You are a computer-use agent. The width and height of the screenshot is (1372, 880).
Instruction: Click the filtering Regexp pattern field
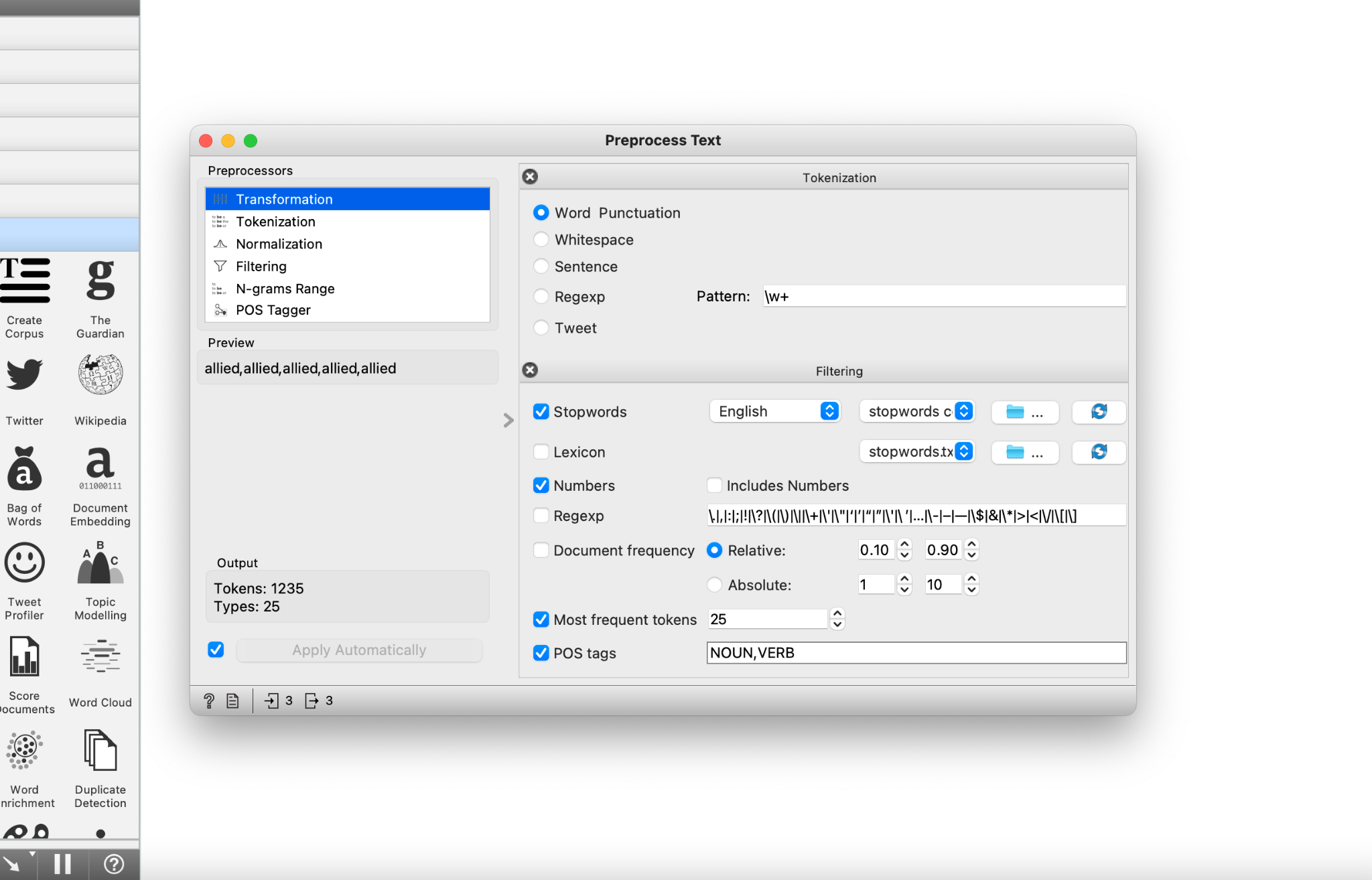(x=916, y=515)
